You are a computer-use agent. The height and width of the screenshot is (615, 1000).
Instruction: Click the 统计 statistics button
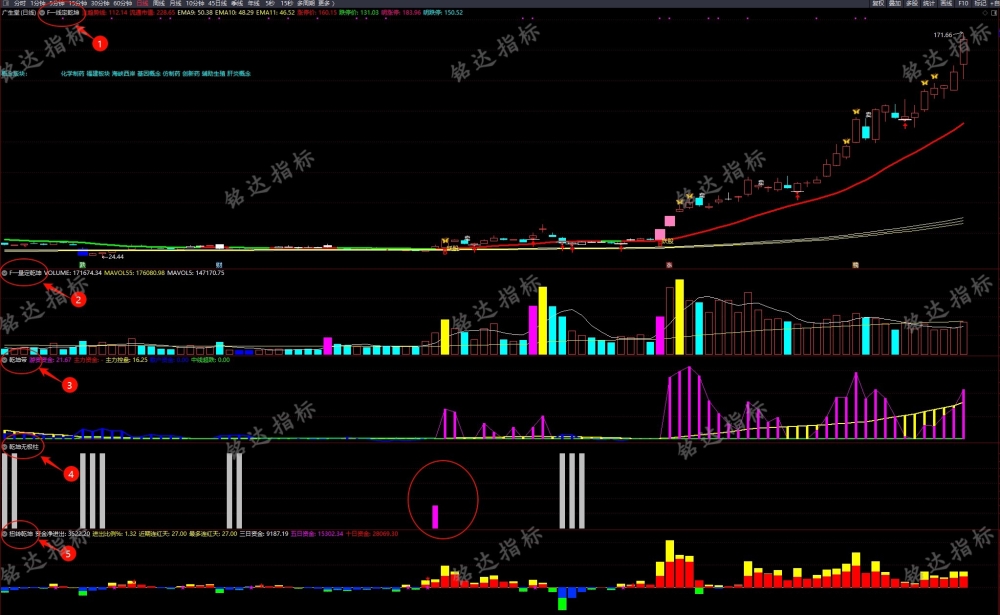tap(929, 3)
